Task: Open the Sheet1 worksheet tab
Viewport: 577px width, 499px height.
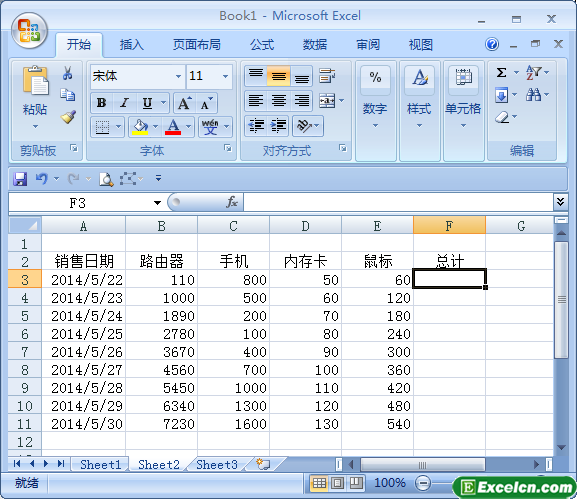Action: (x=100, y=465)
